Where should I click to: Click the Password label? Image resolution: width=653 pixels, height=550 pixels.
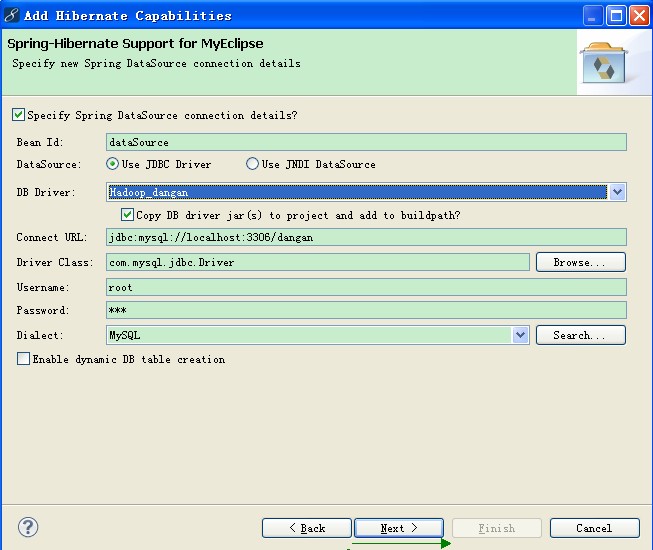click(42, 311)
